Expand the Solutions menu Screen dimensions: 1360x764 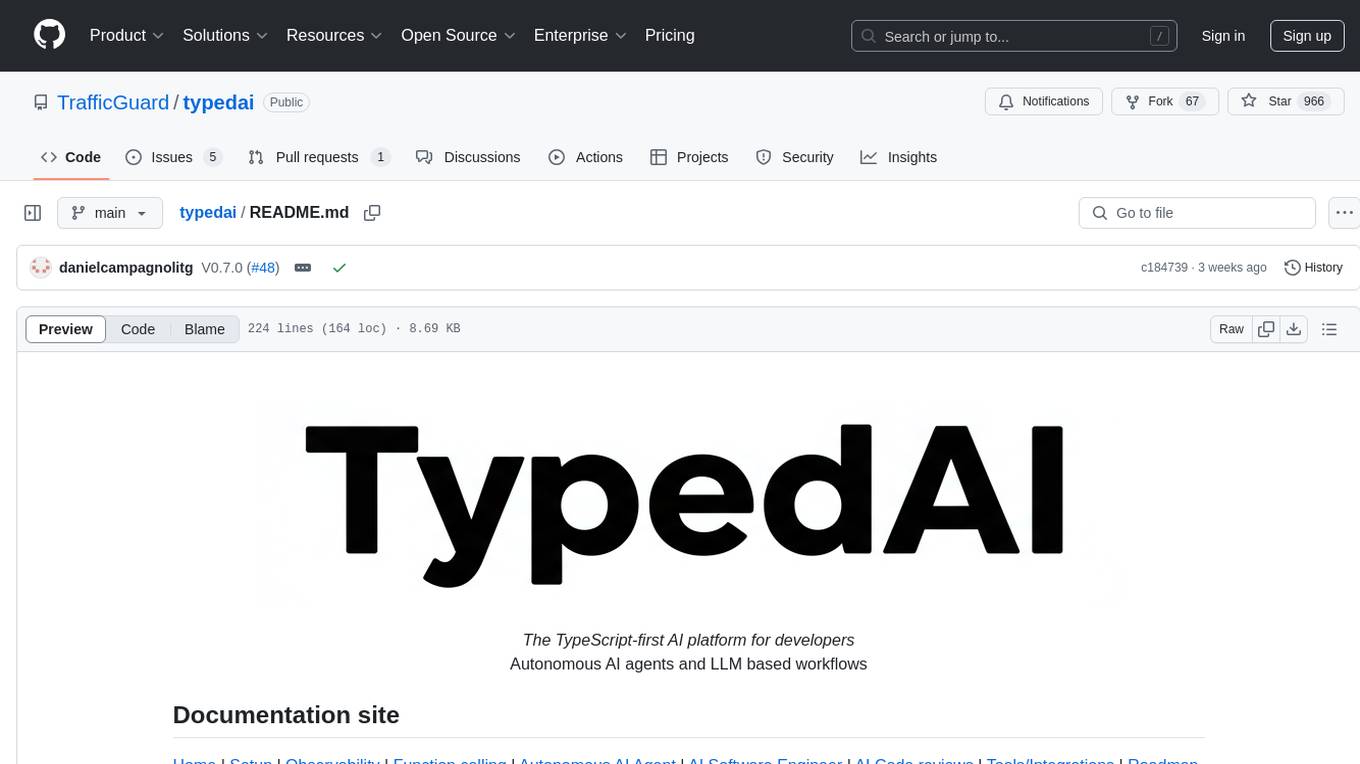coord(225,35)
